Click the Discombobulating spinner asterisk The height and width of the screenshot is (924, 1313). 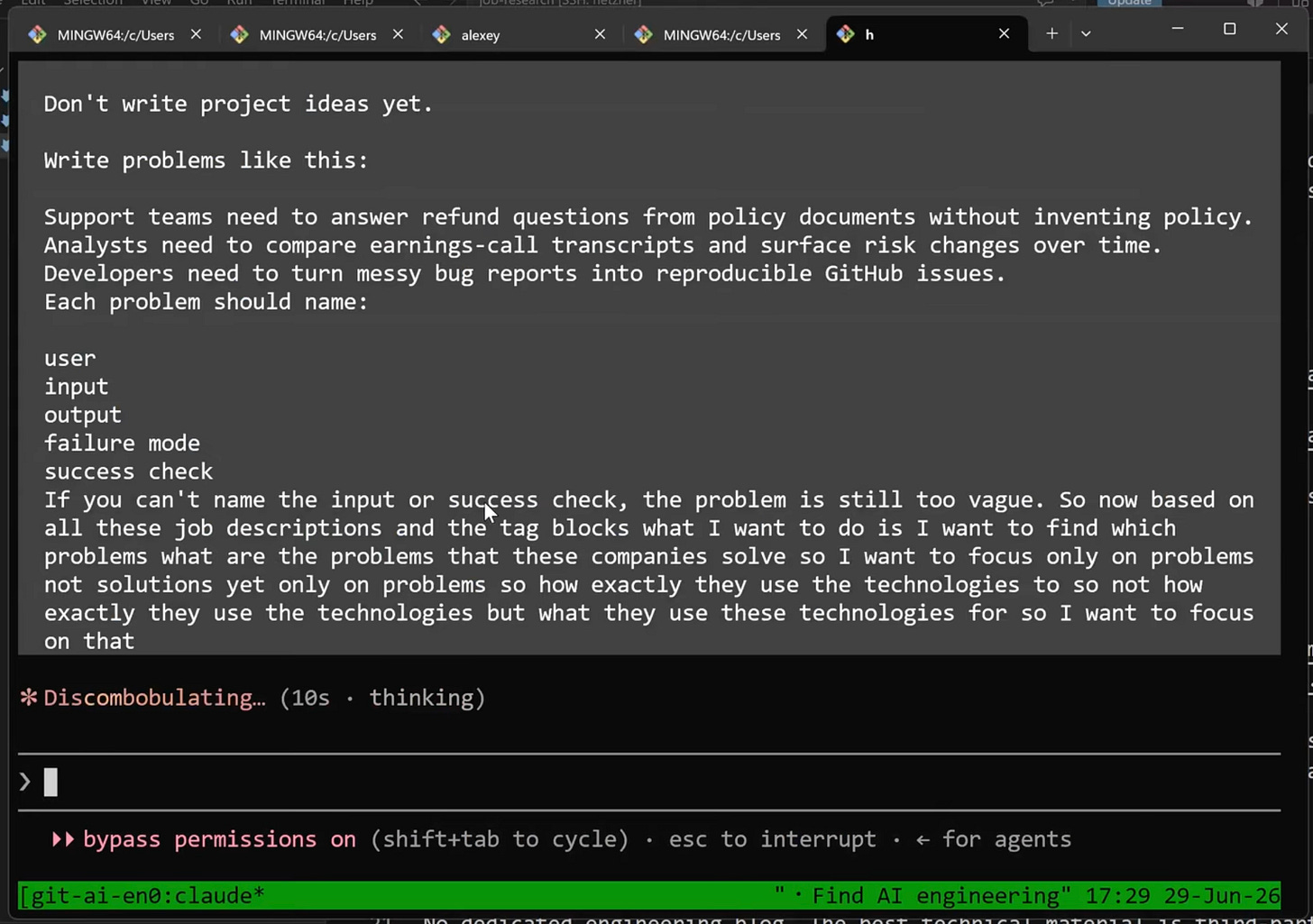29,697
